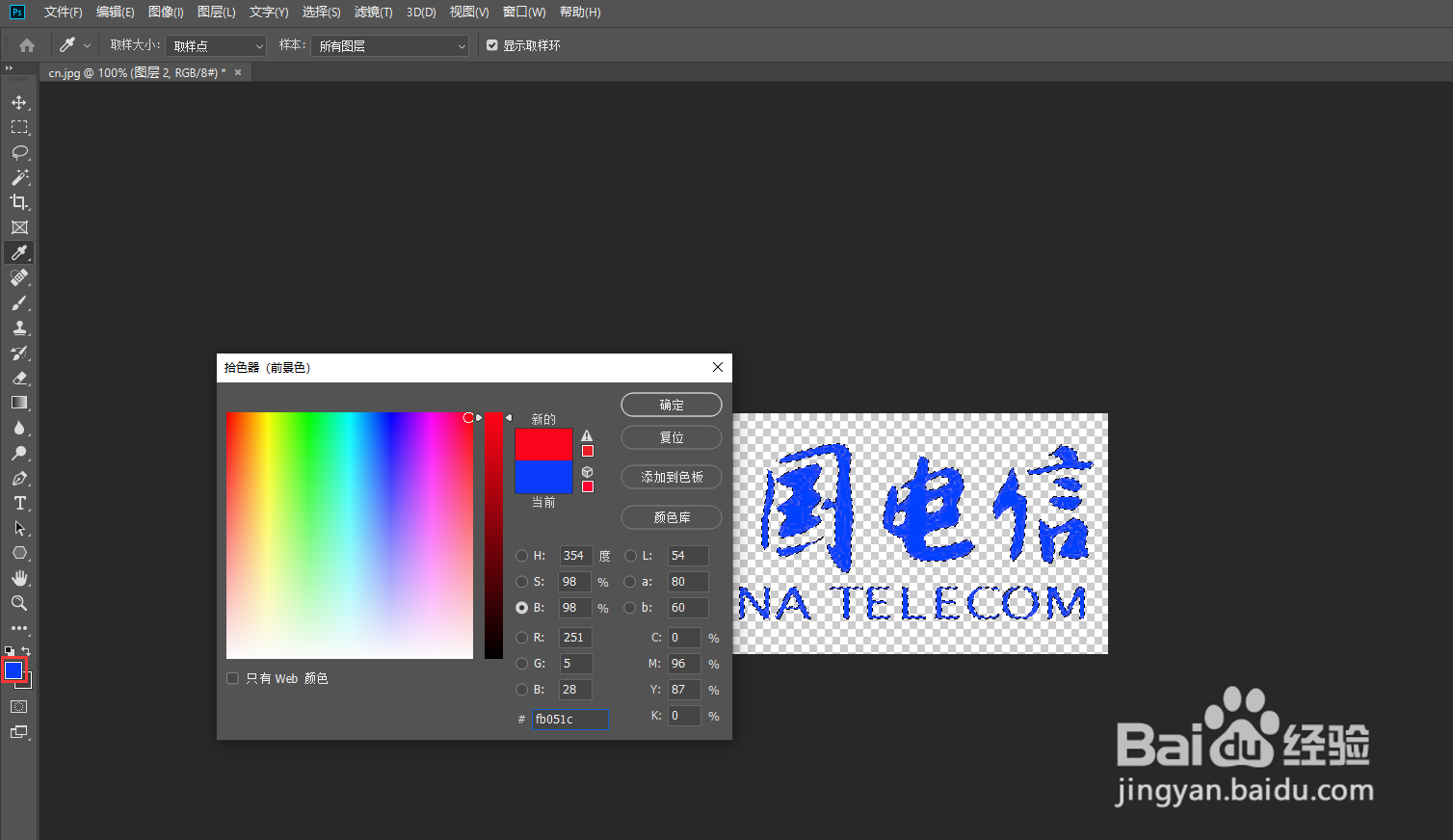Click the foreground color swatch in toolbox
Screen dimensions: 1453x840
point(13,670)
